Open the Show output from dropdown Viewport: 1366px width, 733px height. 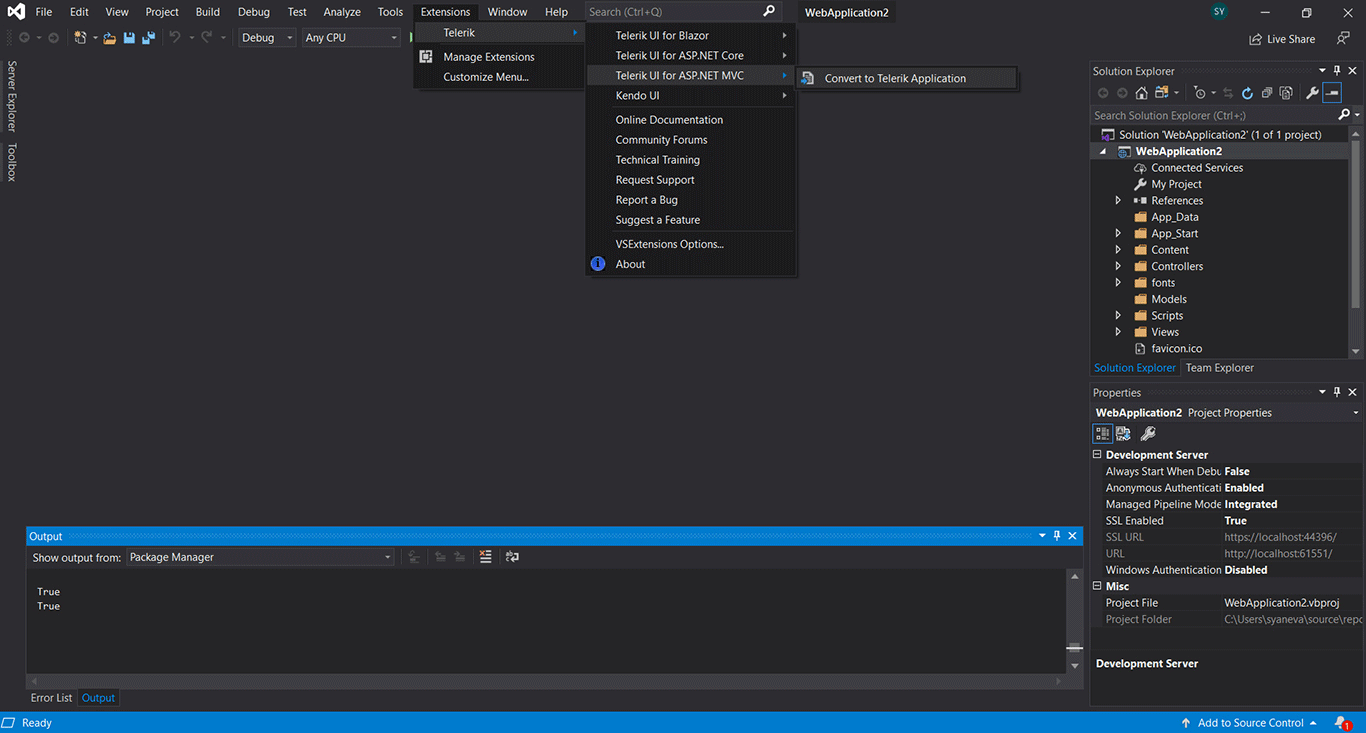coord(388,557)
